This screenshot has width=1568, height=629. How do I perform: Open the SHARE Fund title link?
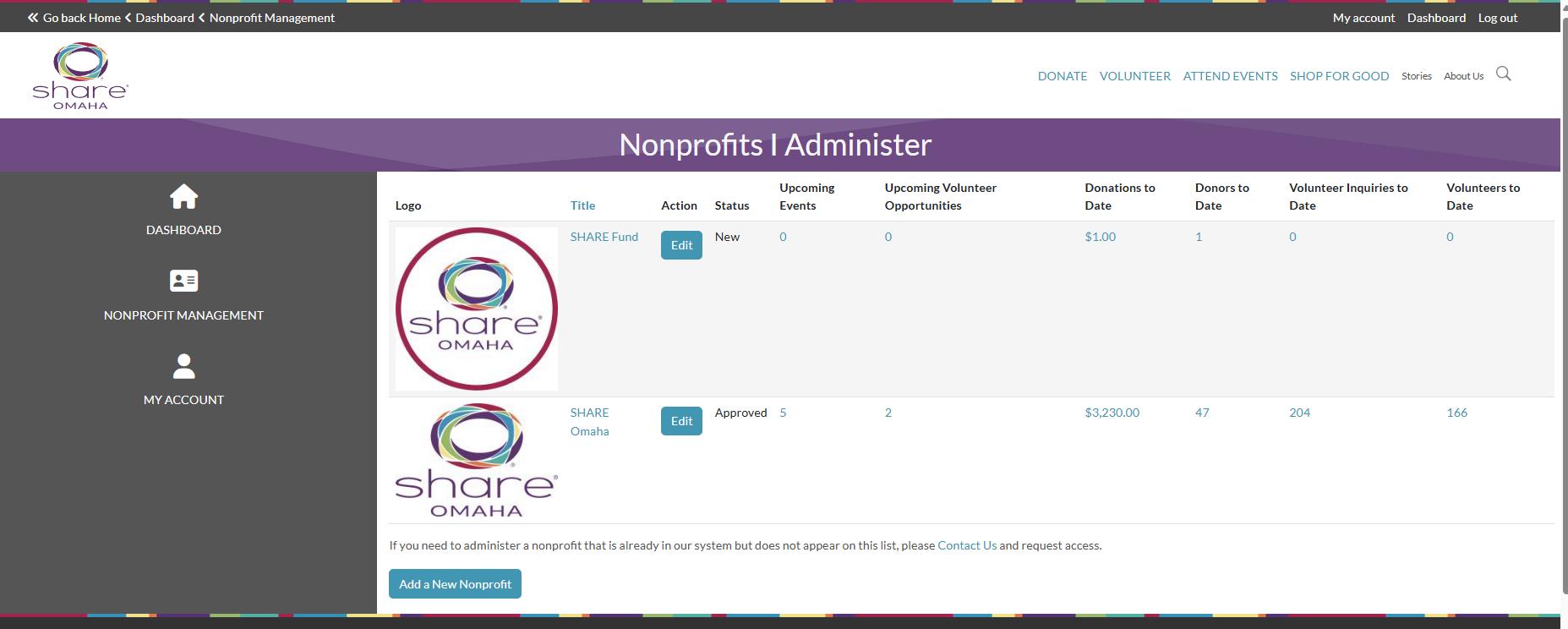[604, 237]
